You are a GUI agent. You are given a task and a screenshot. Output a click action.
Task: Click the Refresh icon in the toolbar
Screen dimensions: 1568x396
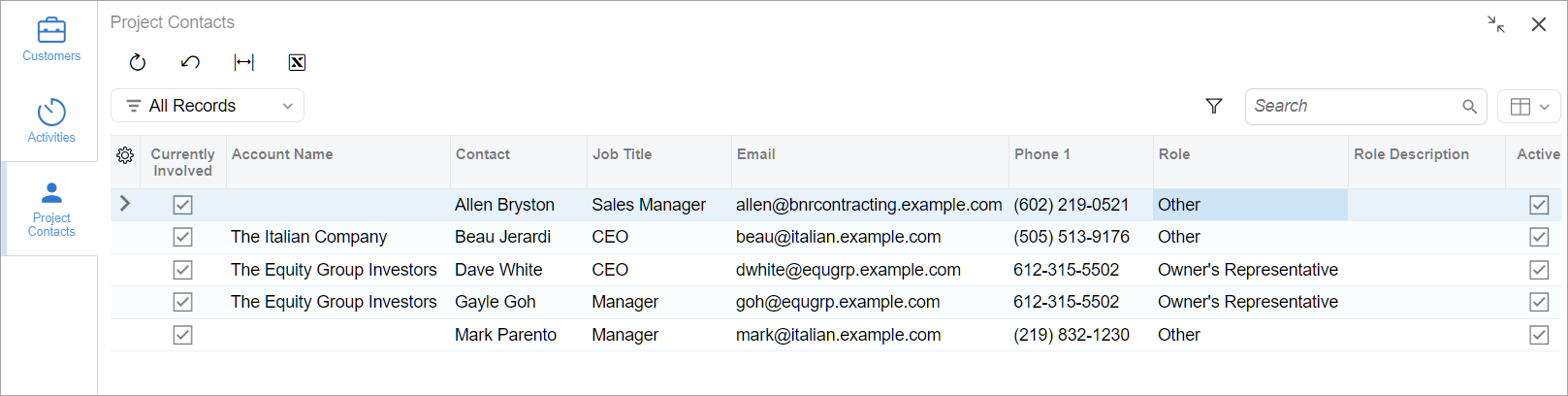tap(138, 62)
